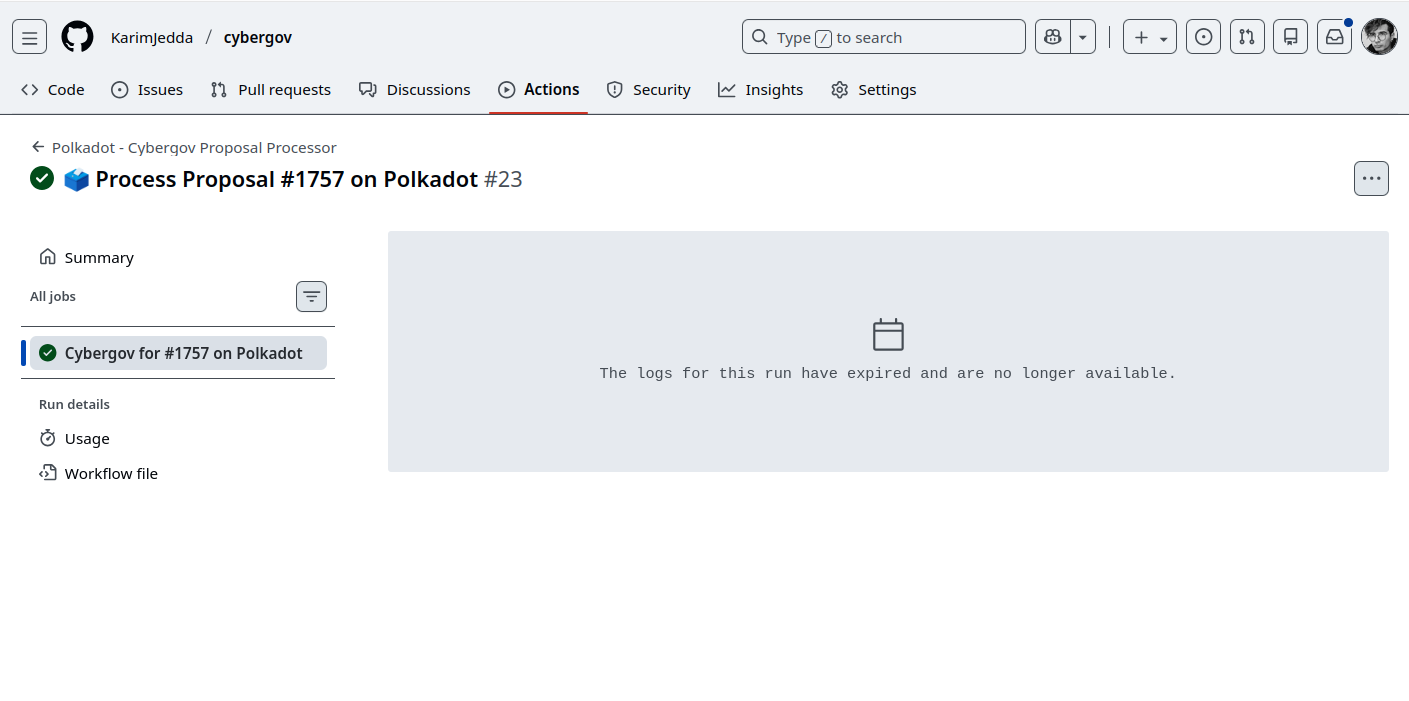The width and height of the screenshot is (1409, 701).
Task: Open the Workflow file page
Action: [x=111, y=474]
